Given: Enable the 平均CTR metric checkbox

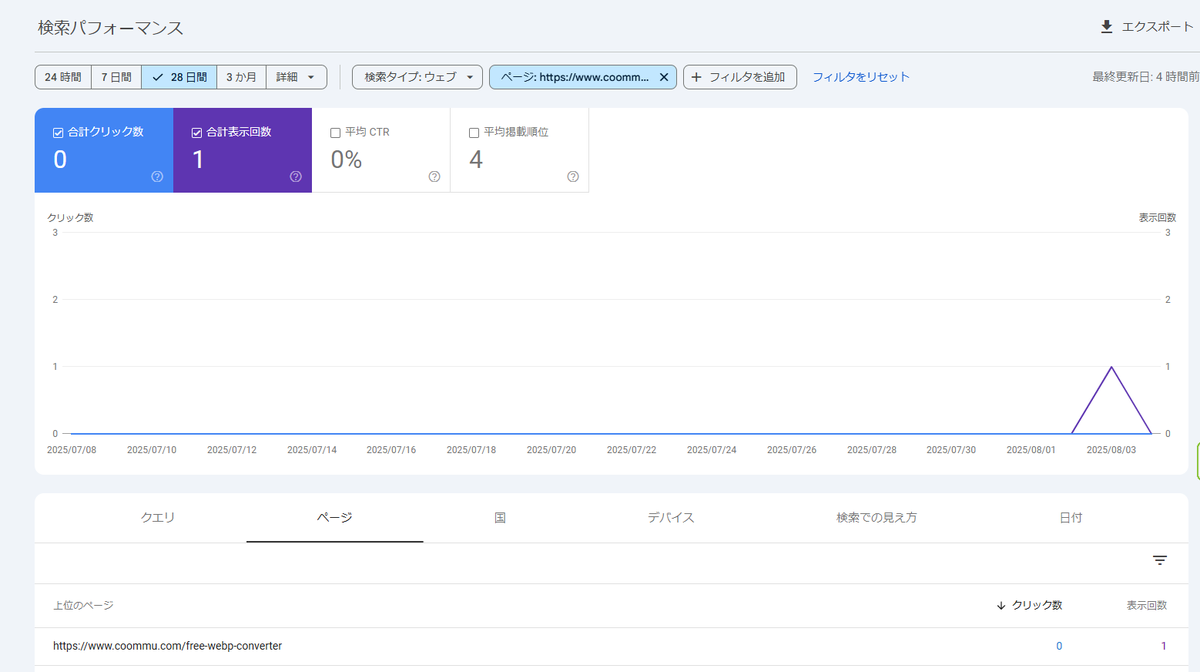Looking at the screenshot, I should click(335, 131).
